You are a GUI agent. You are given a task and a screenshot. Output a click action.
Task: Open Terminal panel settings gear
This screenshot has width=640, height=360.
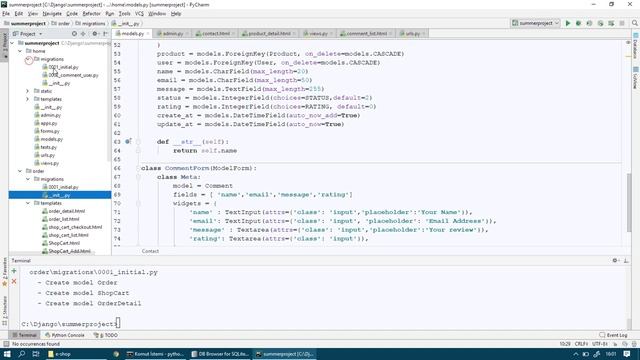pyautogui.click(x=615, y=260)
